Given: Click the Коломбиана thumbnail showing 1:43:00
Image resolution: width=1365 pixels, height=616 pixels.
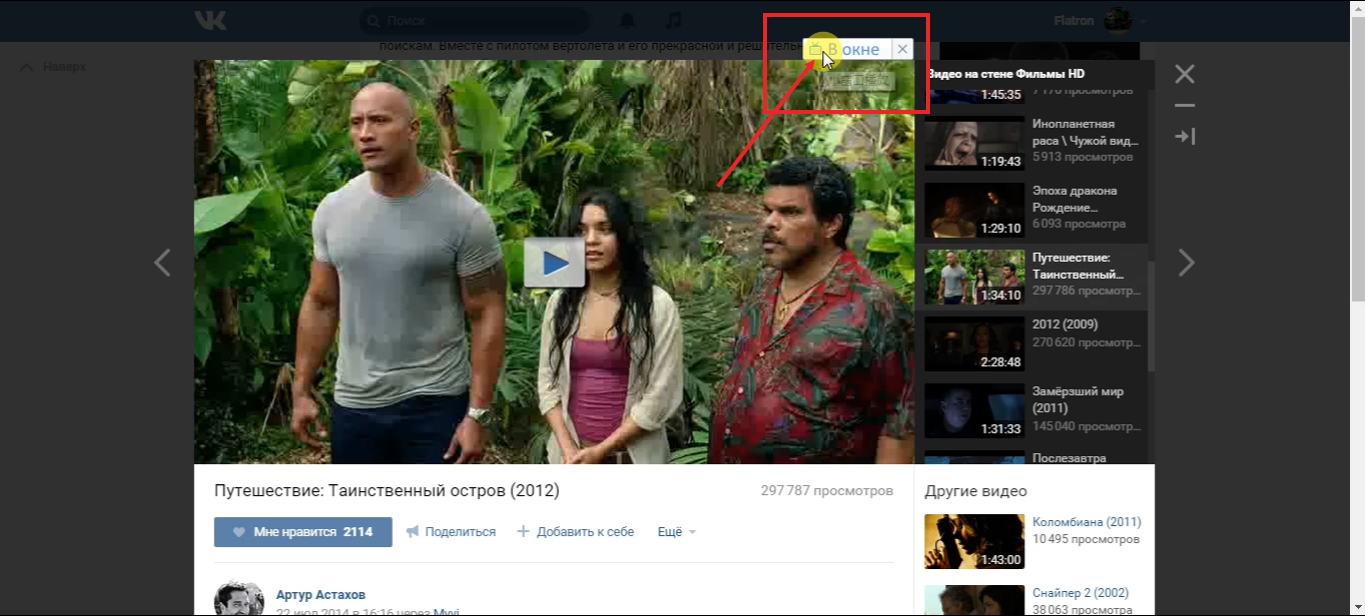Looking at the screenshot, I should (974, 541).
